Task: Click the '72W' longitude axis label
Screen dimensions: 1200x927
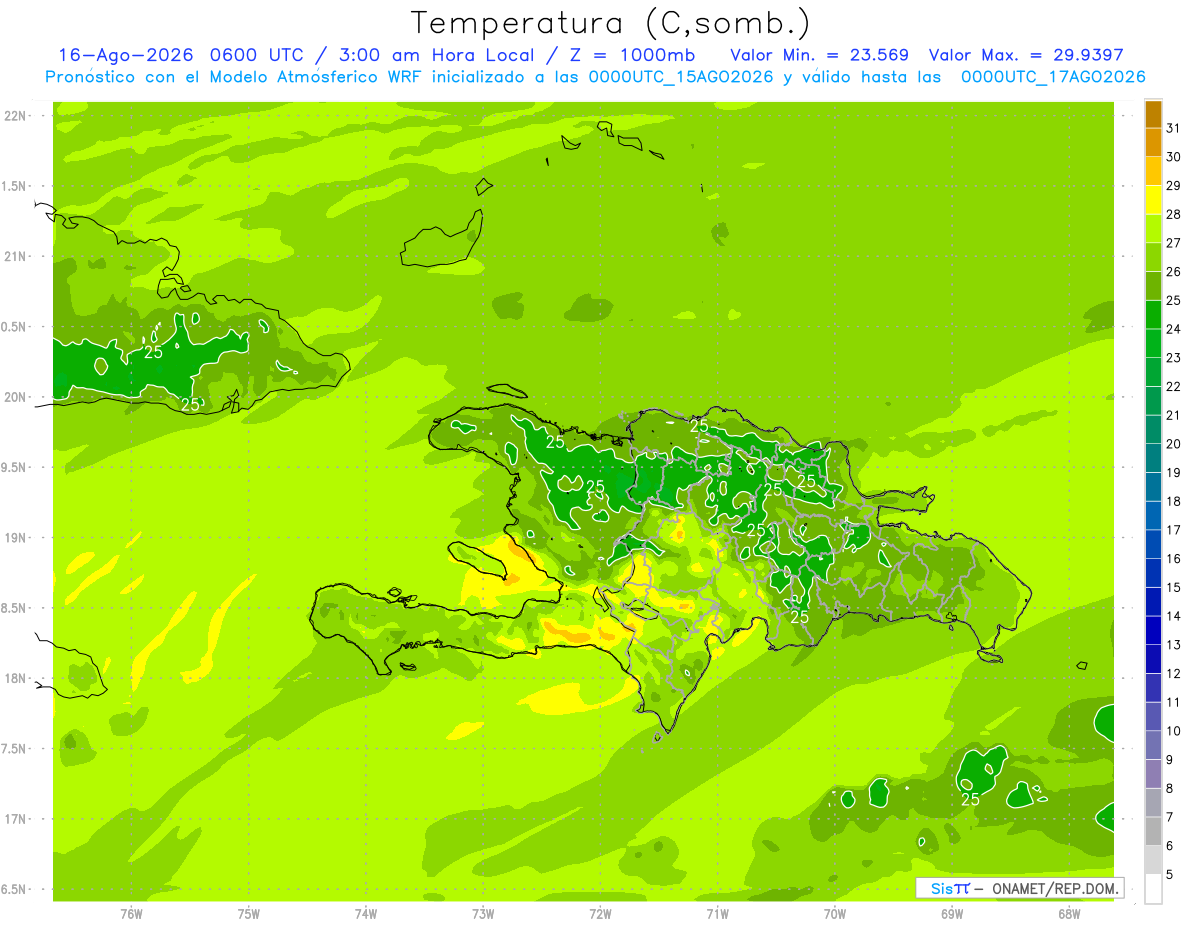Action: pos(600,913)
